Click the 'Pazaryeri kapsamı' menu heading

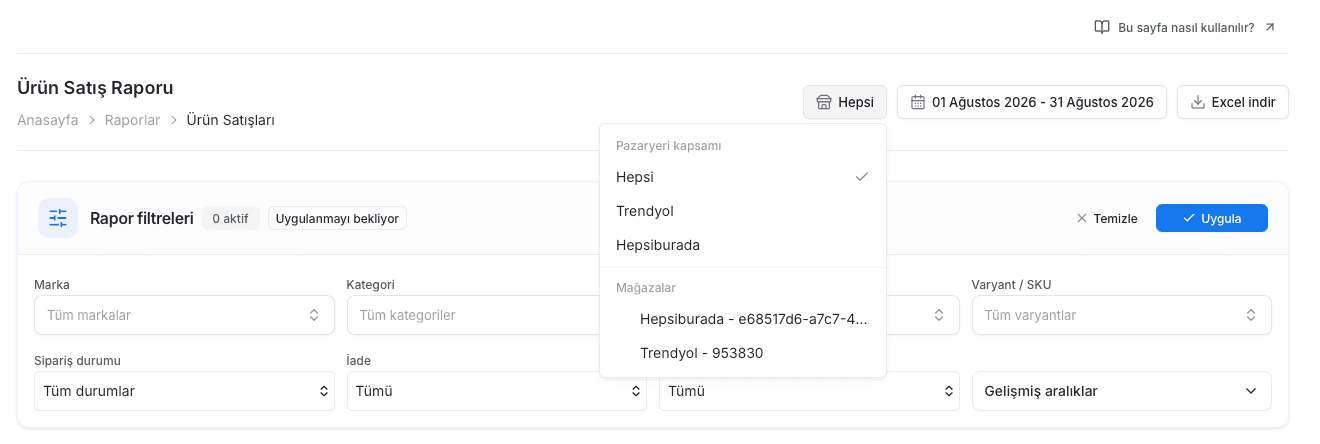coord(669,146)
